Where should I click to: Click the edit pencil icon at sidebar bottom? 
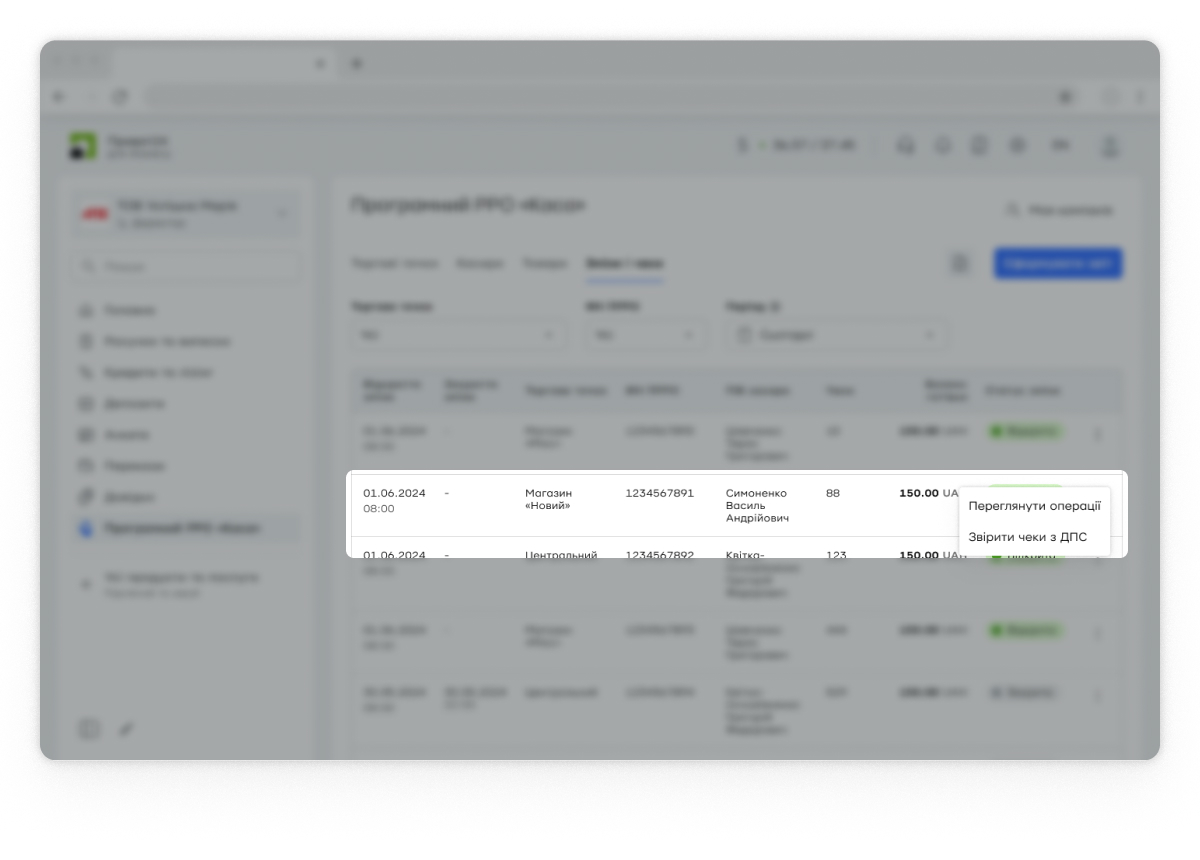click(x=126, y=729)
